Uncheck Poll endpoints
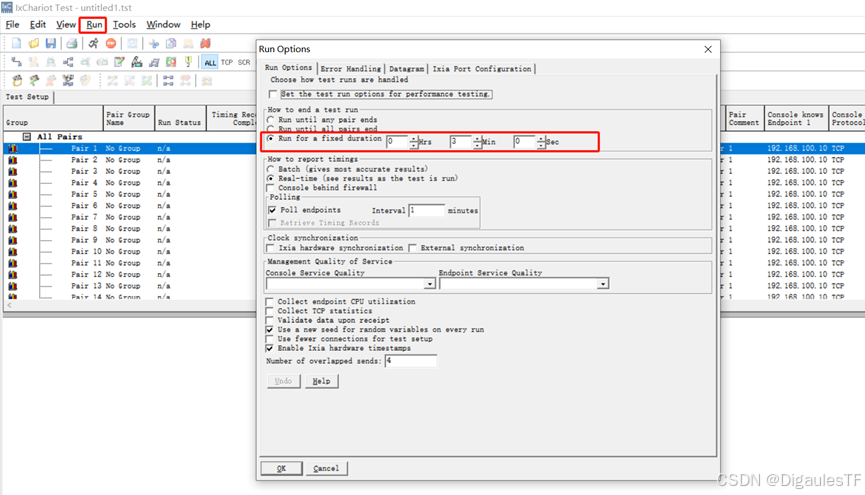 pos(272,210)
